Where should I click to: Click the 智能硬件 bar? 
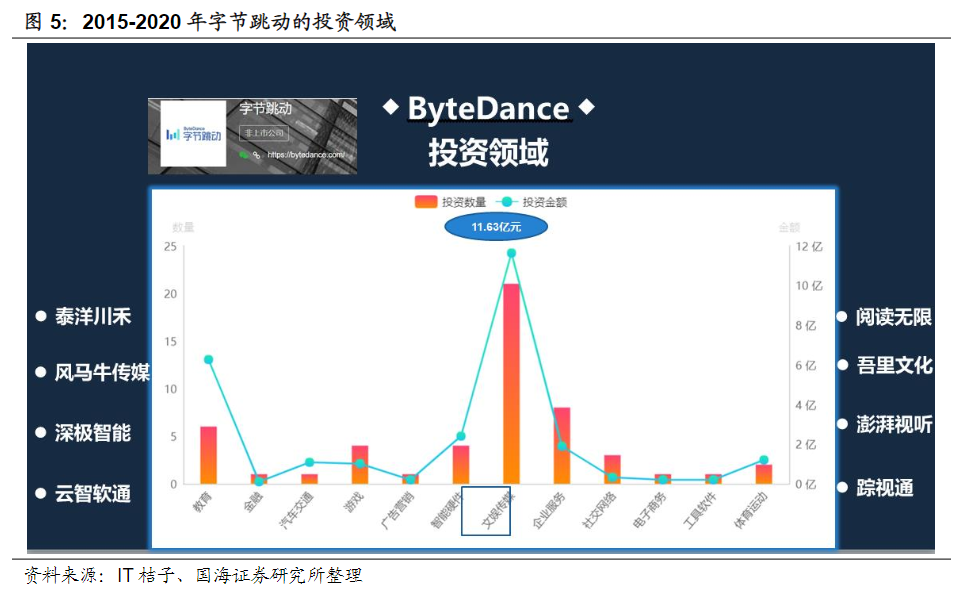pos(461,465)
